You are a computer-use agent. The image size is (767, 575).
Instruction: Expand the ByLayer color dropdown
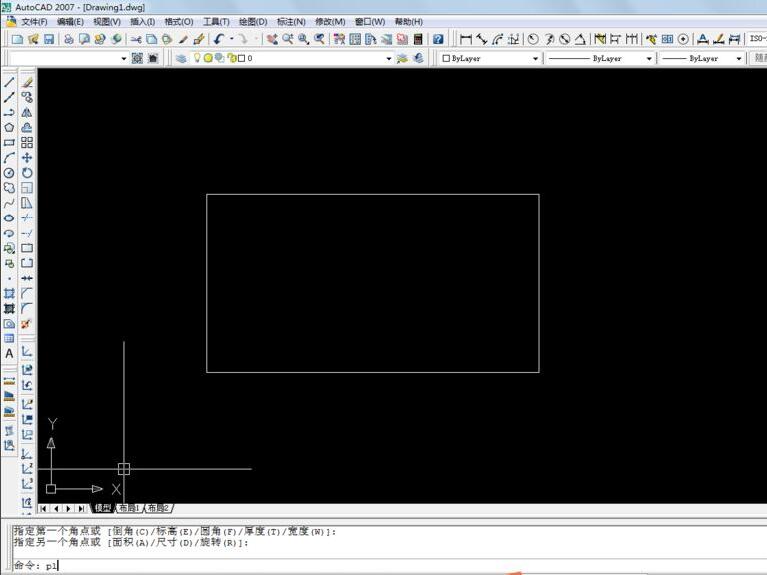536,58
